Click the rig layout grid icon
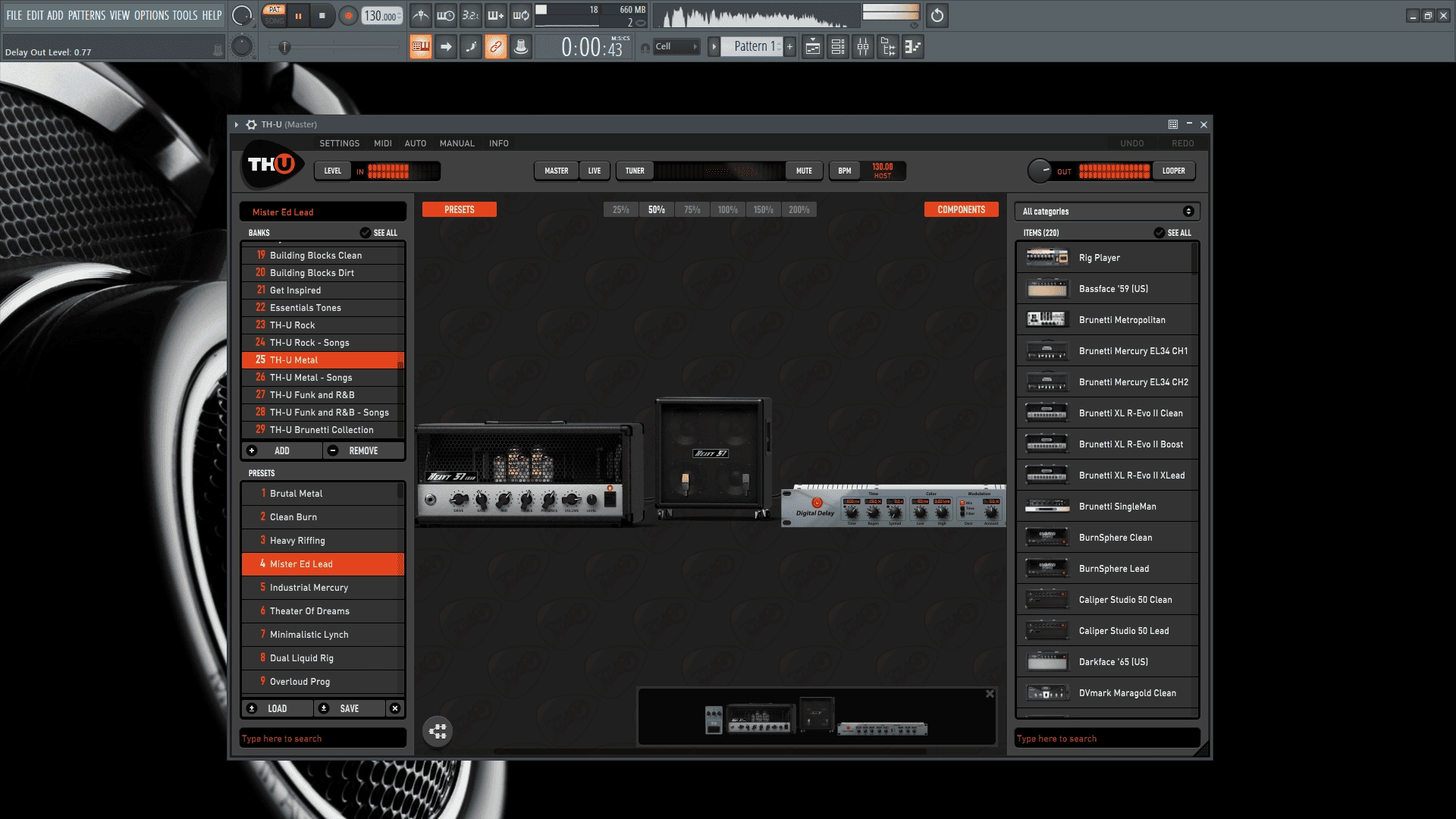The image size is (1456, 819). pos(438,732)
